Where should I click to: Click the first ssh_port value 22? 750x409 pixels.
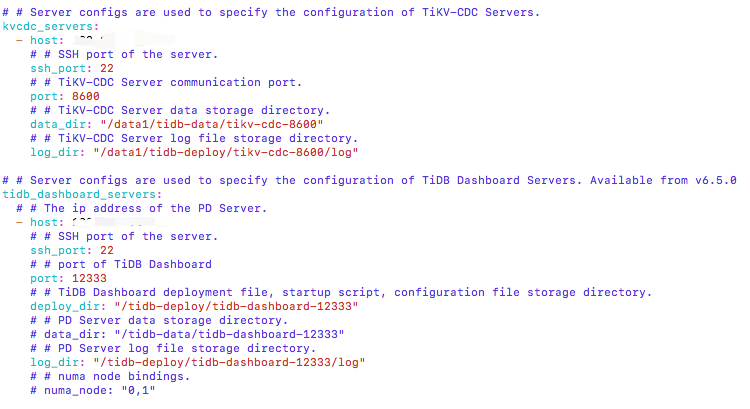(107, 68)
